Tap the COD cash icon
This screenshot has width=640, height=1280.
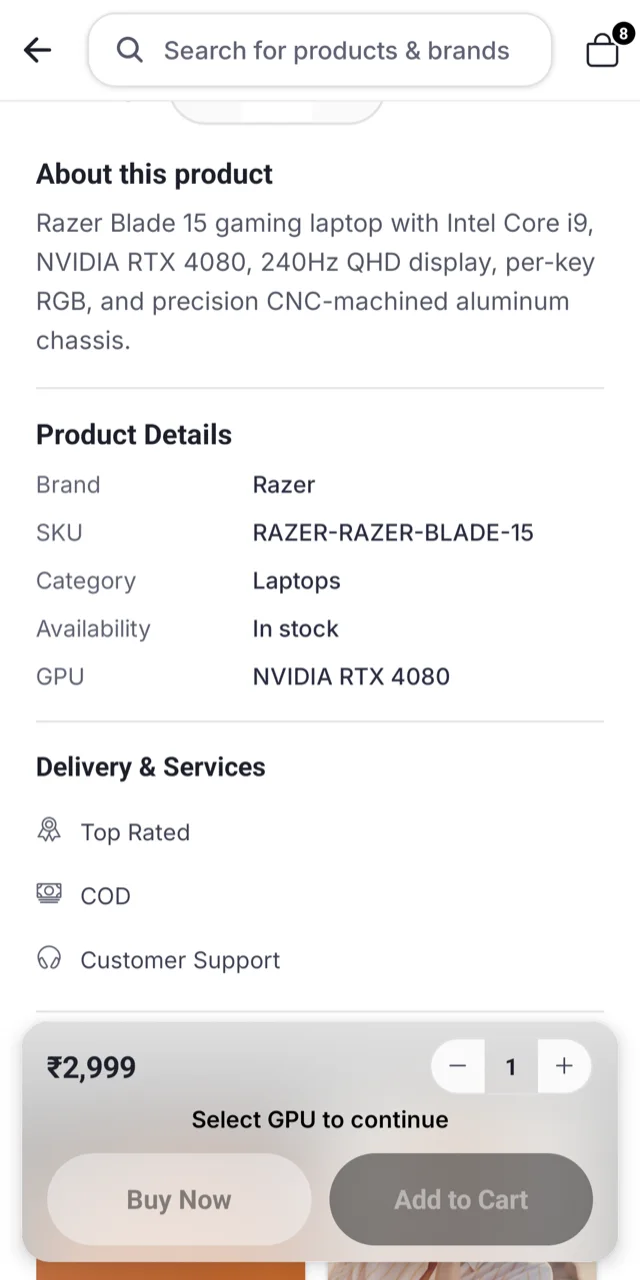point(49,894)
